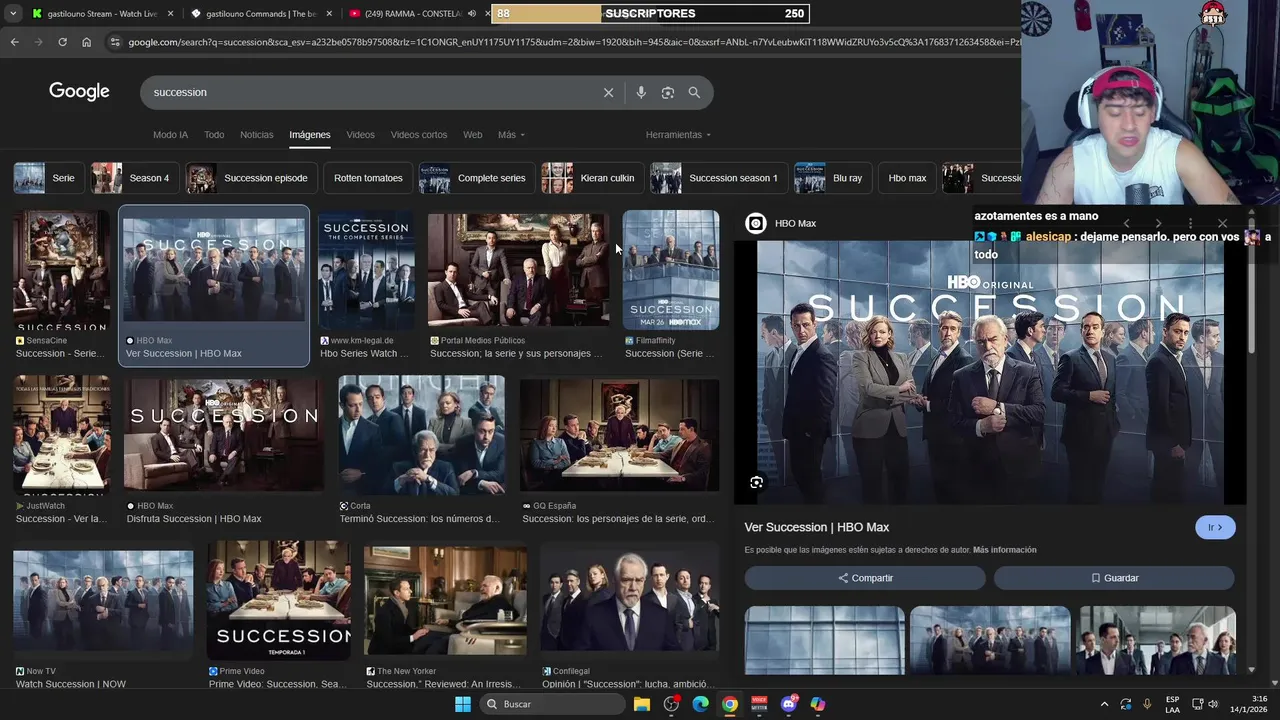Show previous image in preview panel
This screenshot has height=720, width=1280.
point(1126,223)
